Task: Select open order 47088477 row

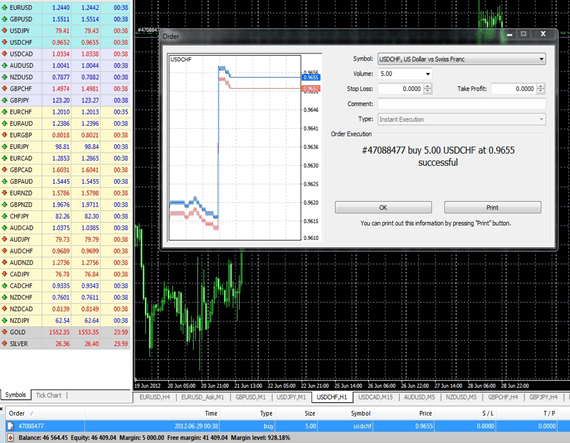Action: (x=288, y=426)
